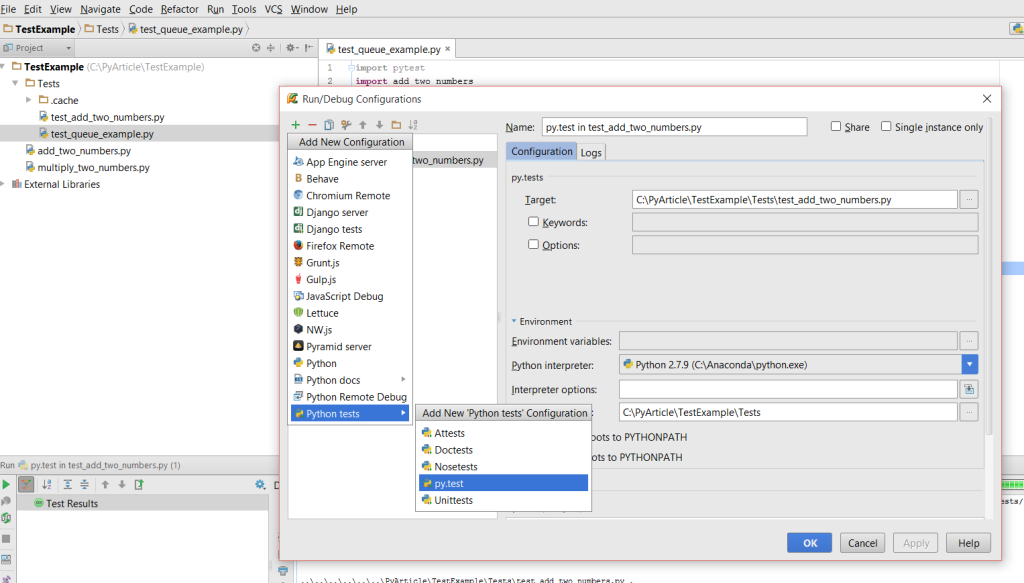Open the Run panel gear options icon
Viewport: 1024px width, 583px height.
click(x=260, y=484)
